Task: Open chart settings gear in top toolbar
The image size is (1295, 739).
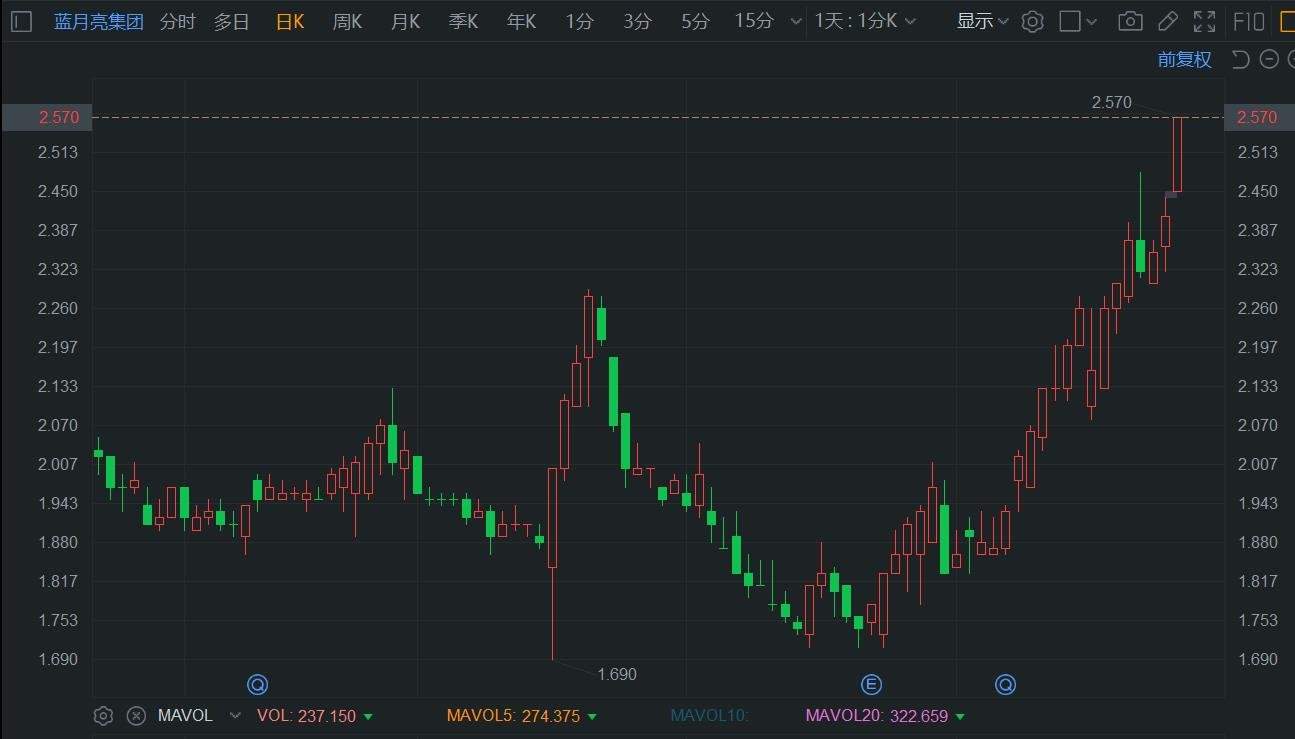Action: click(1033, 21)
